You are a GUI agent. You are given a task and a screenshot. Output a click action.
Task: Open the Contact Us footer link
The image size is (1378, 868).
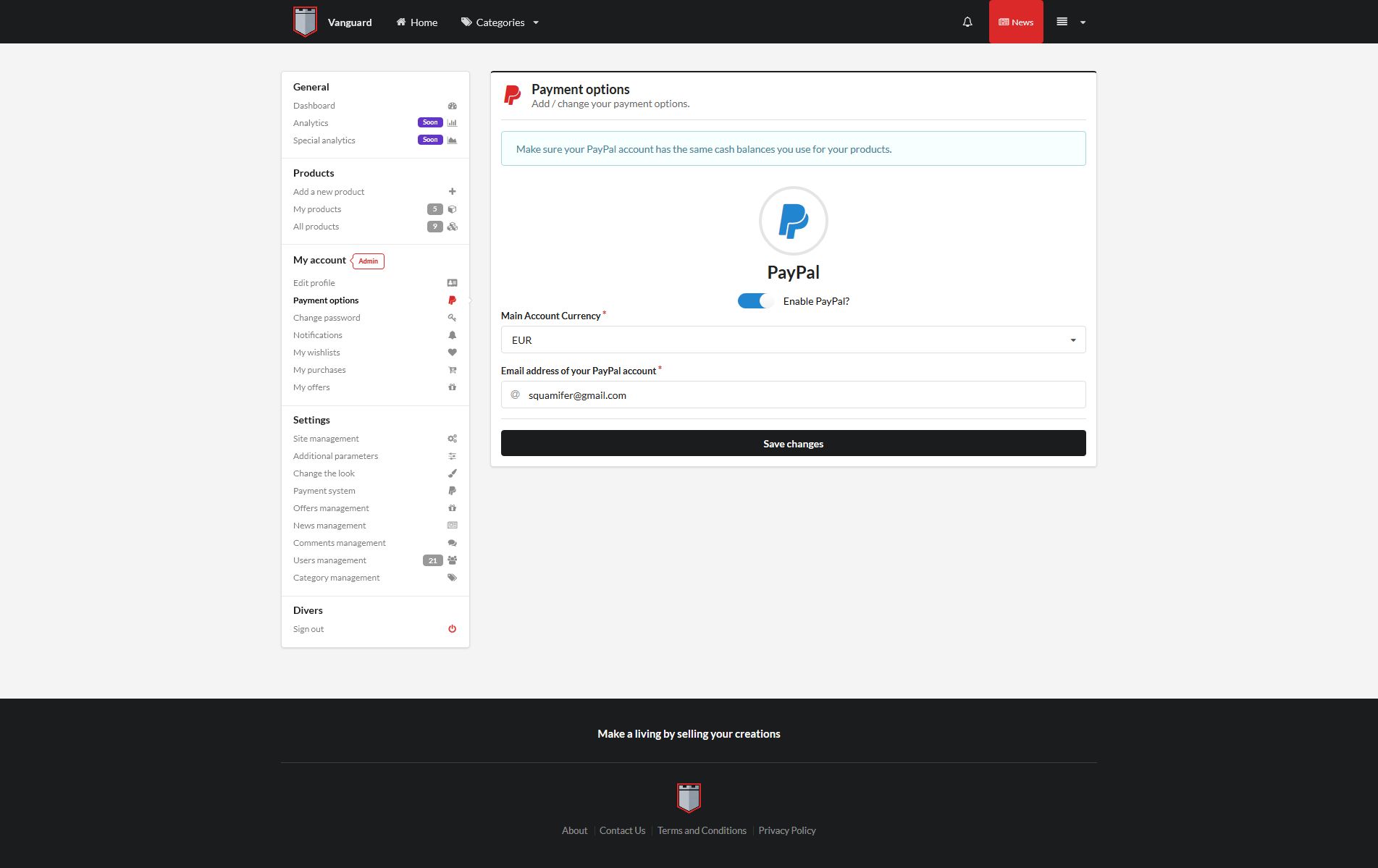[622, 830]
